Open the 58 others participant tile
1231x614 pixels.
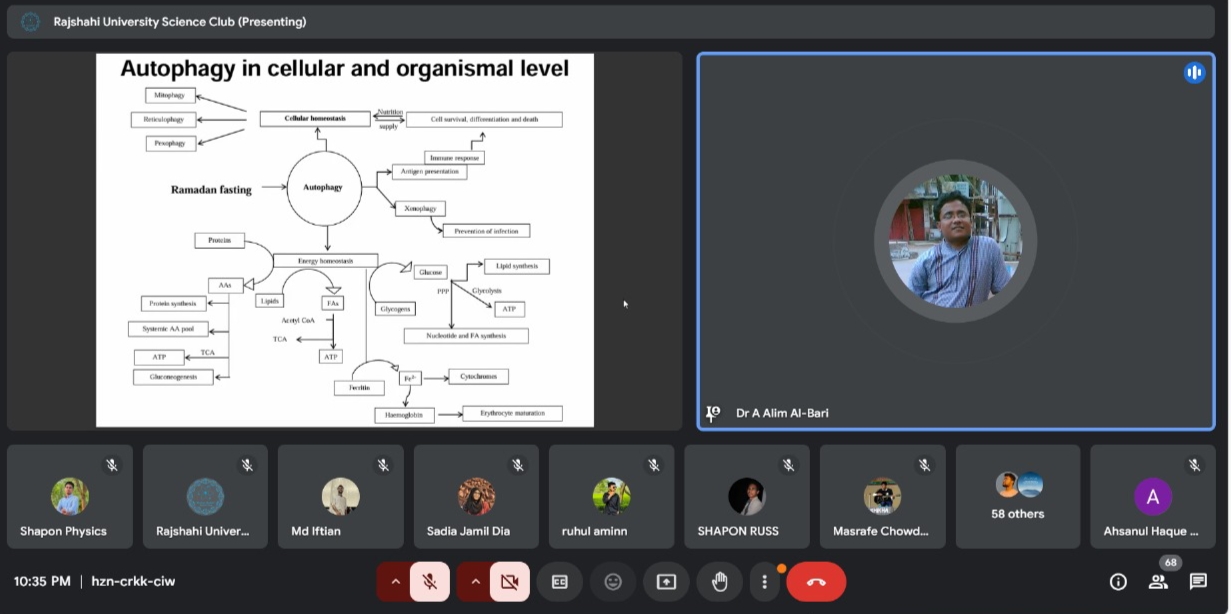pyautogui.click(x=1018, y=497)
